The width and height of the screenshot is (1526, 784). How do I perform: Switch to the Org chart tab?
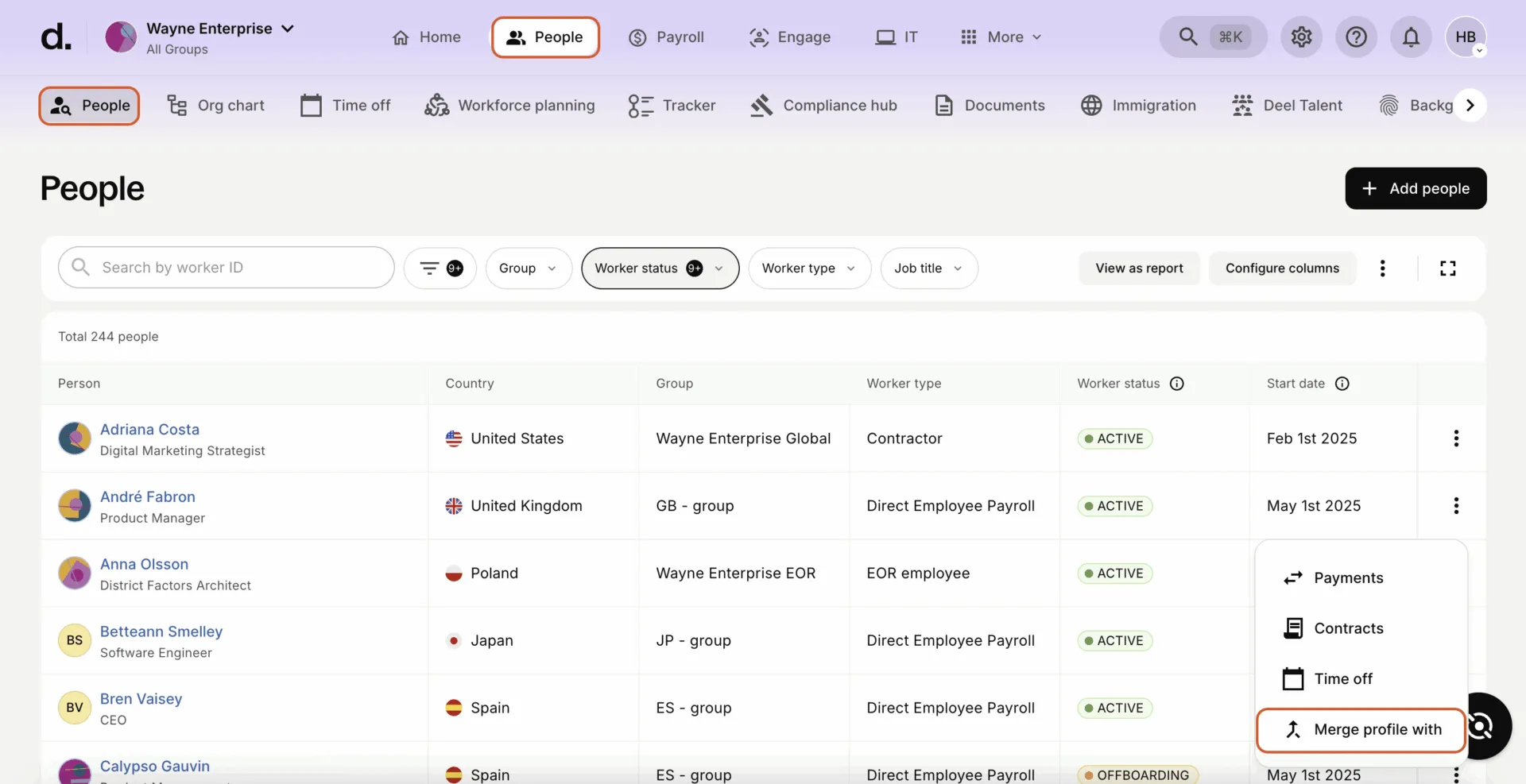[x=215, y=106]
